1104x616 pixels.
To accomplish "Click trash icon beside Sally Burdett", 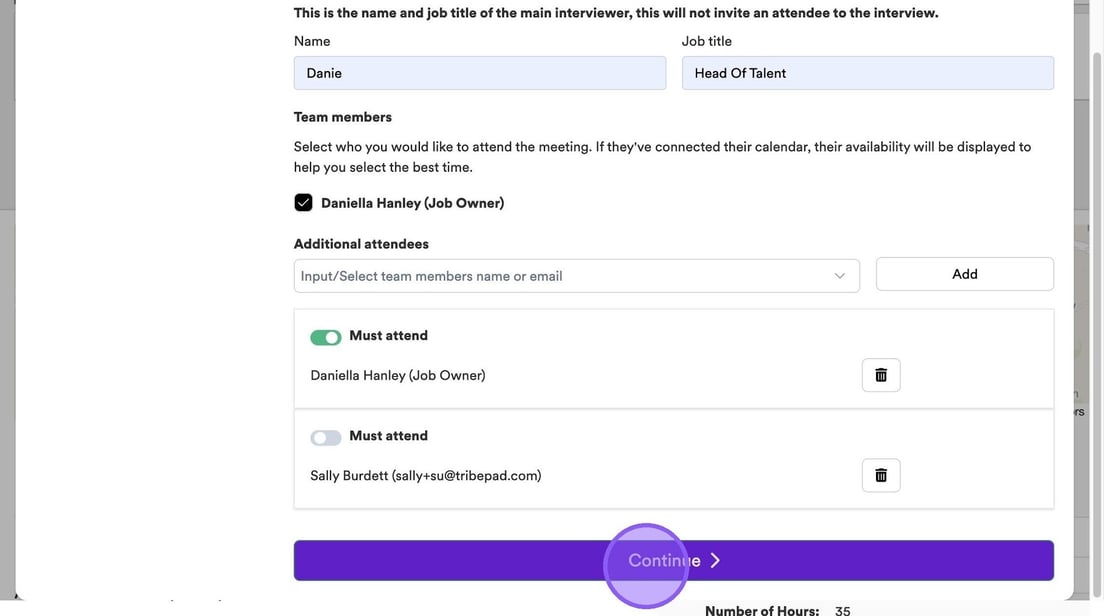I will pos(881,475).
